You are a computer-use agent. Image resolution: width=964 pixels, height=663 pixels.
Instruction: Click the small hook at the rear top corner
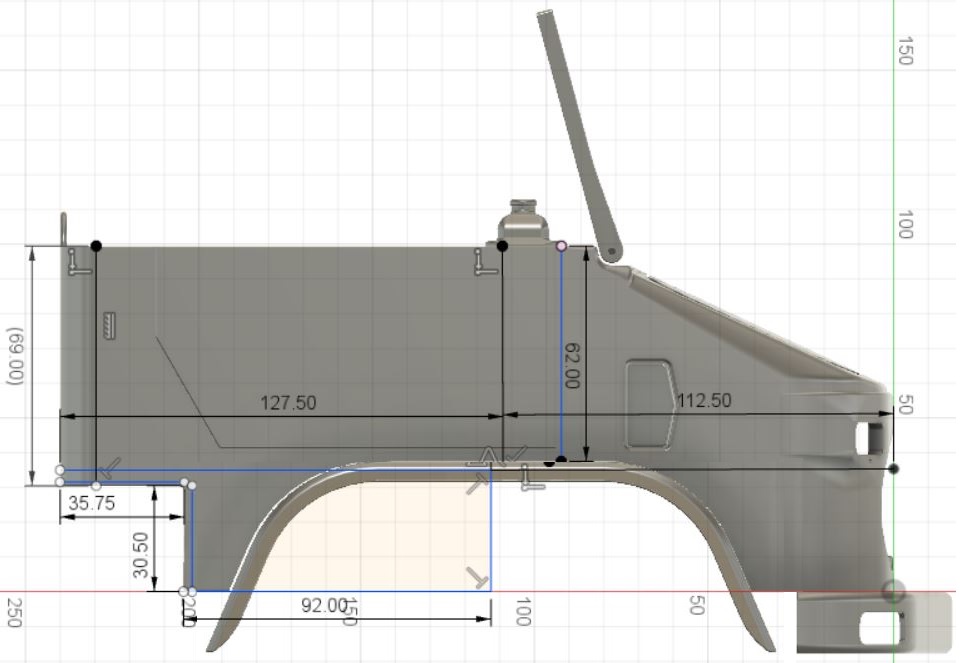click(x=63, y=229)
